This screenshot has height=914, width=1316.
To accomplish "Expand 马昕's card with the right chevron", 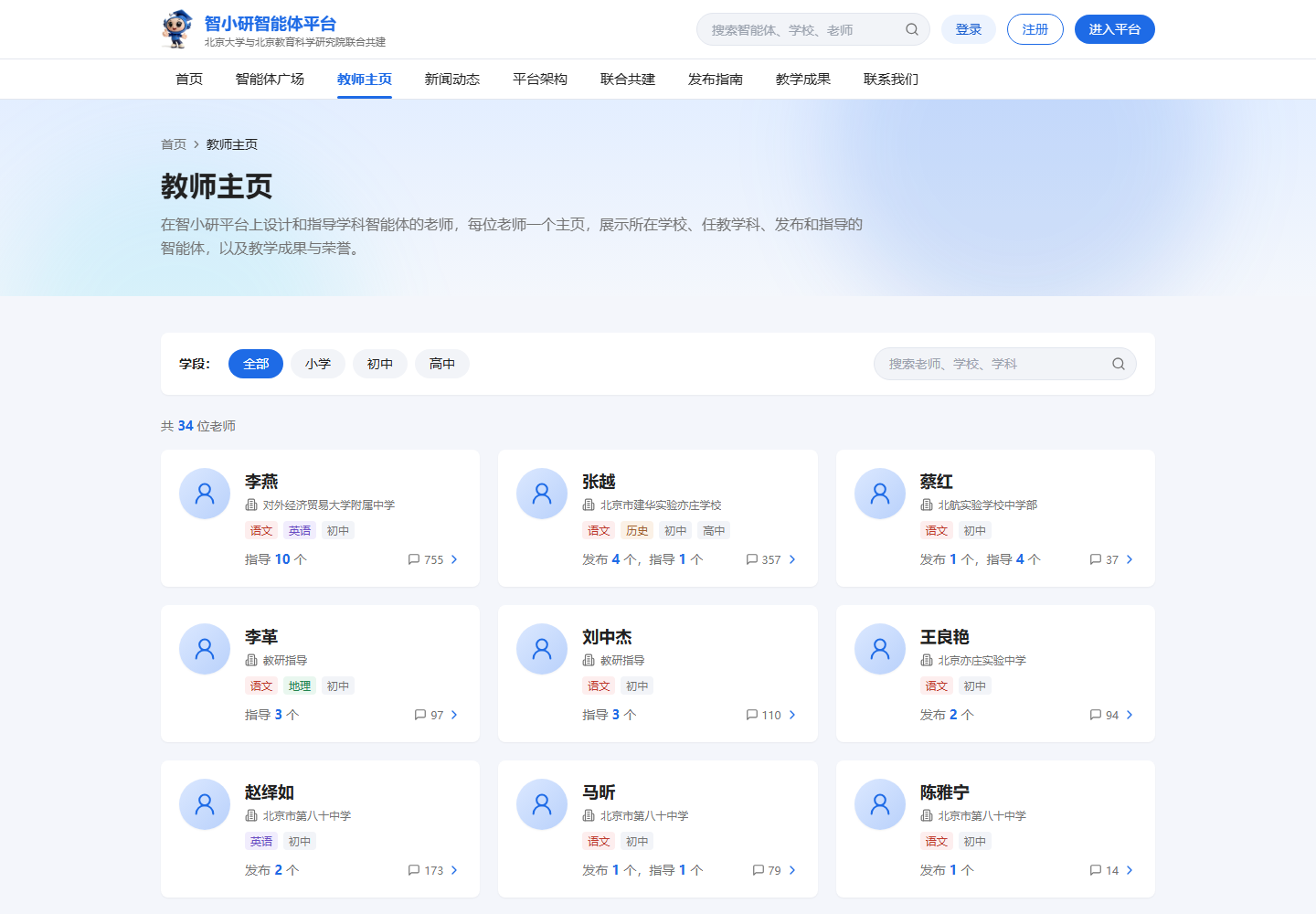I will 792,870.
